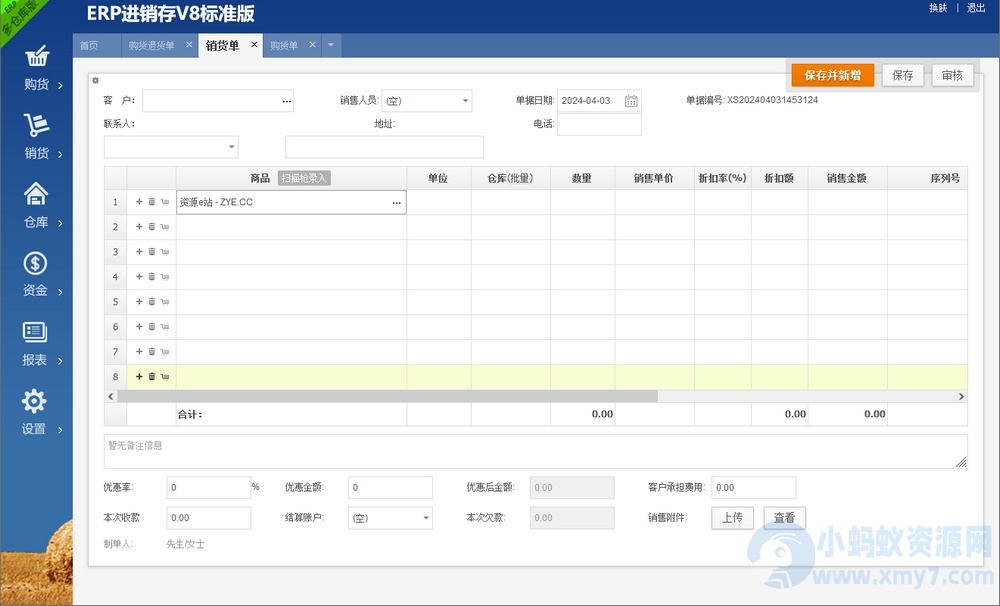Click the 优惠率 input field
Image resolution: width=1000 pixels, height=606 pixels.
(209, 487)
